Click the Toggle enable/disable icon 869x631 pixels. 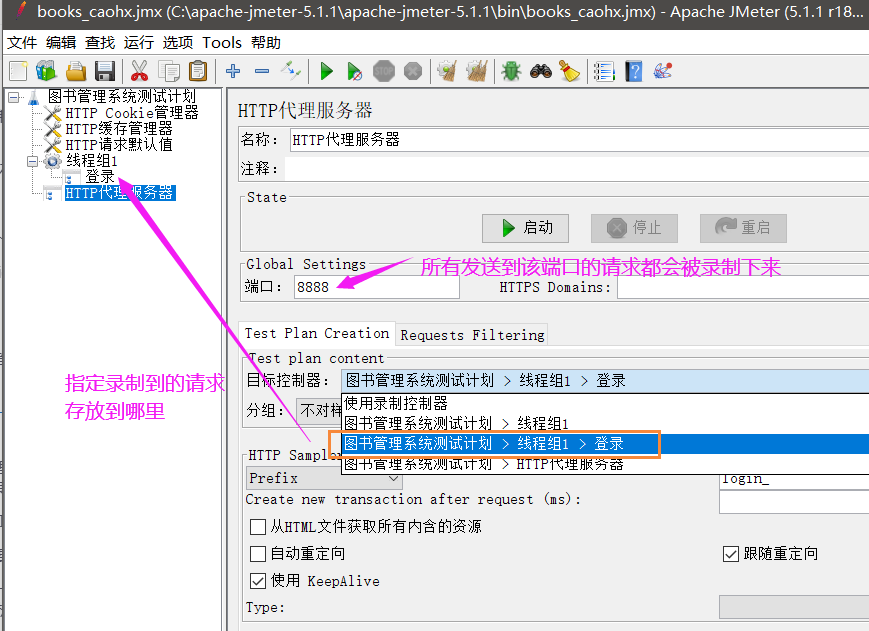pyautogui.click(x=291, y=71)
